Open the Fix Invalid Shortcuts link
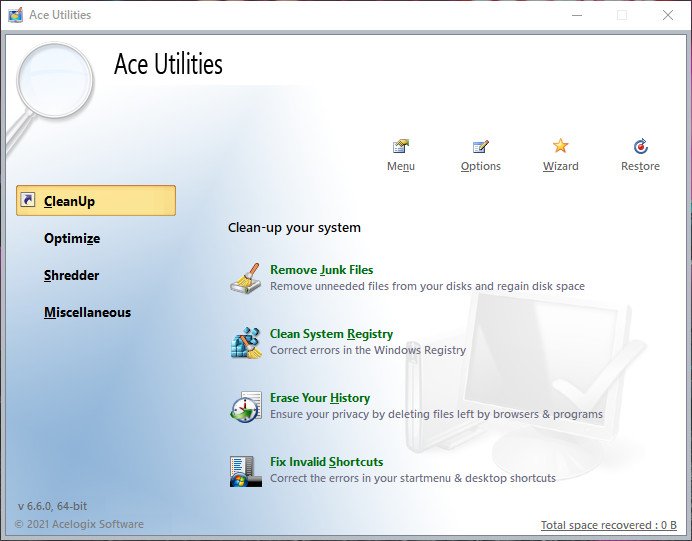This screenshot has height=541, width=692. tap(326, 462)
